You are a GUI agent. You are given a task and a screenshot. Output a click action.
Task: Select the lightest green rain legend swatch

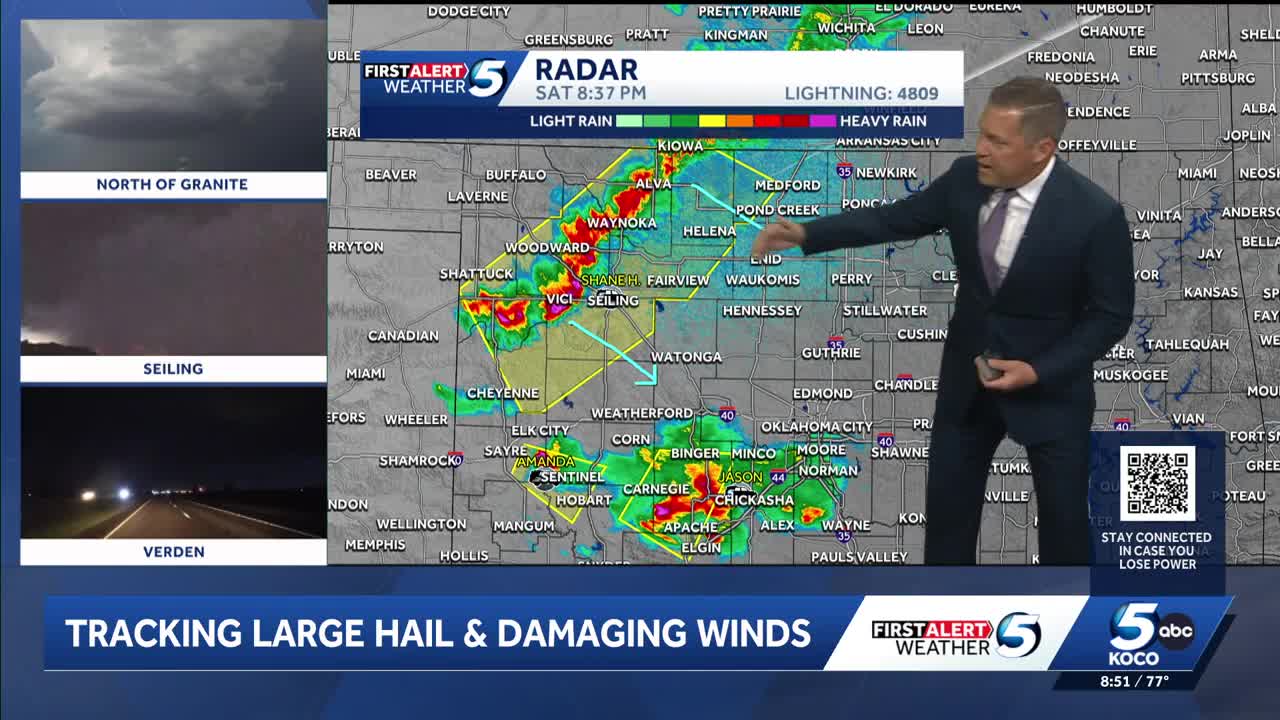point(629,121)
